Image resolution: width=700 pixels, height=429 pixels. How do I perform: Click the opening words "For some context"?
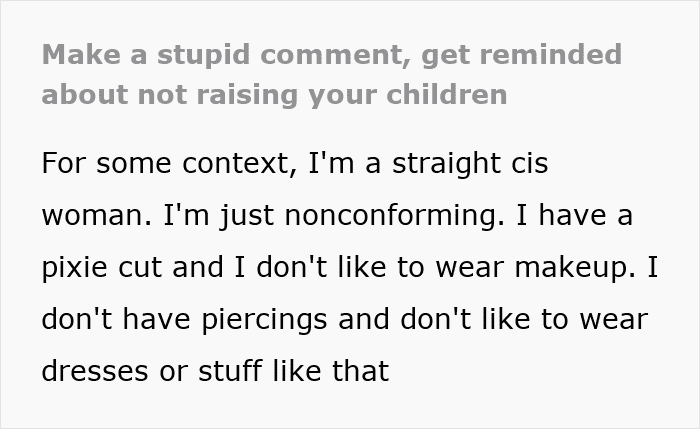[x=152, y=164]
